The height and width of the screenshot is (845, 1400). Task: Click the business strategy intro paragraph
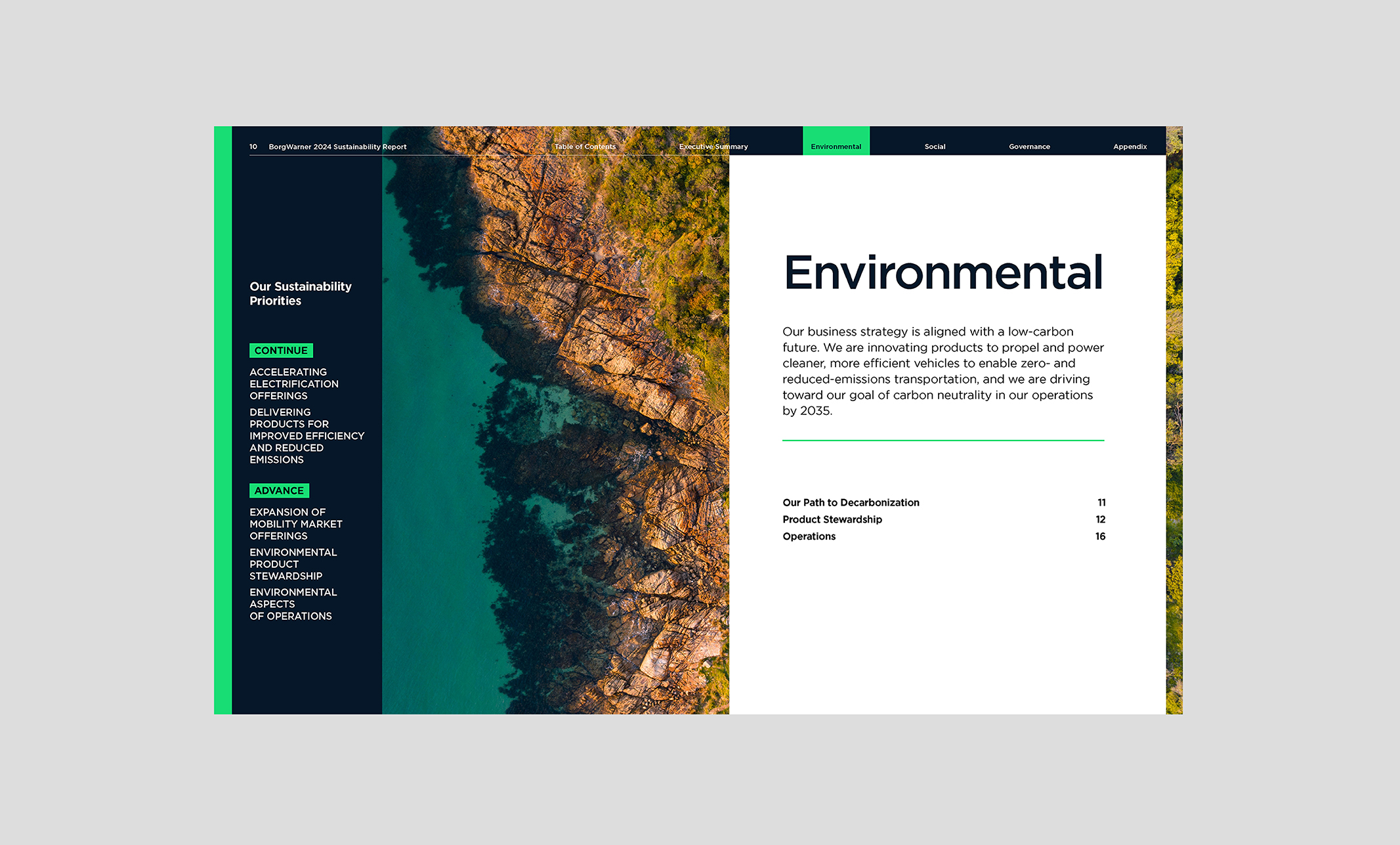(x=943, y=371)
